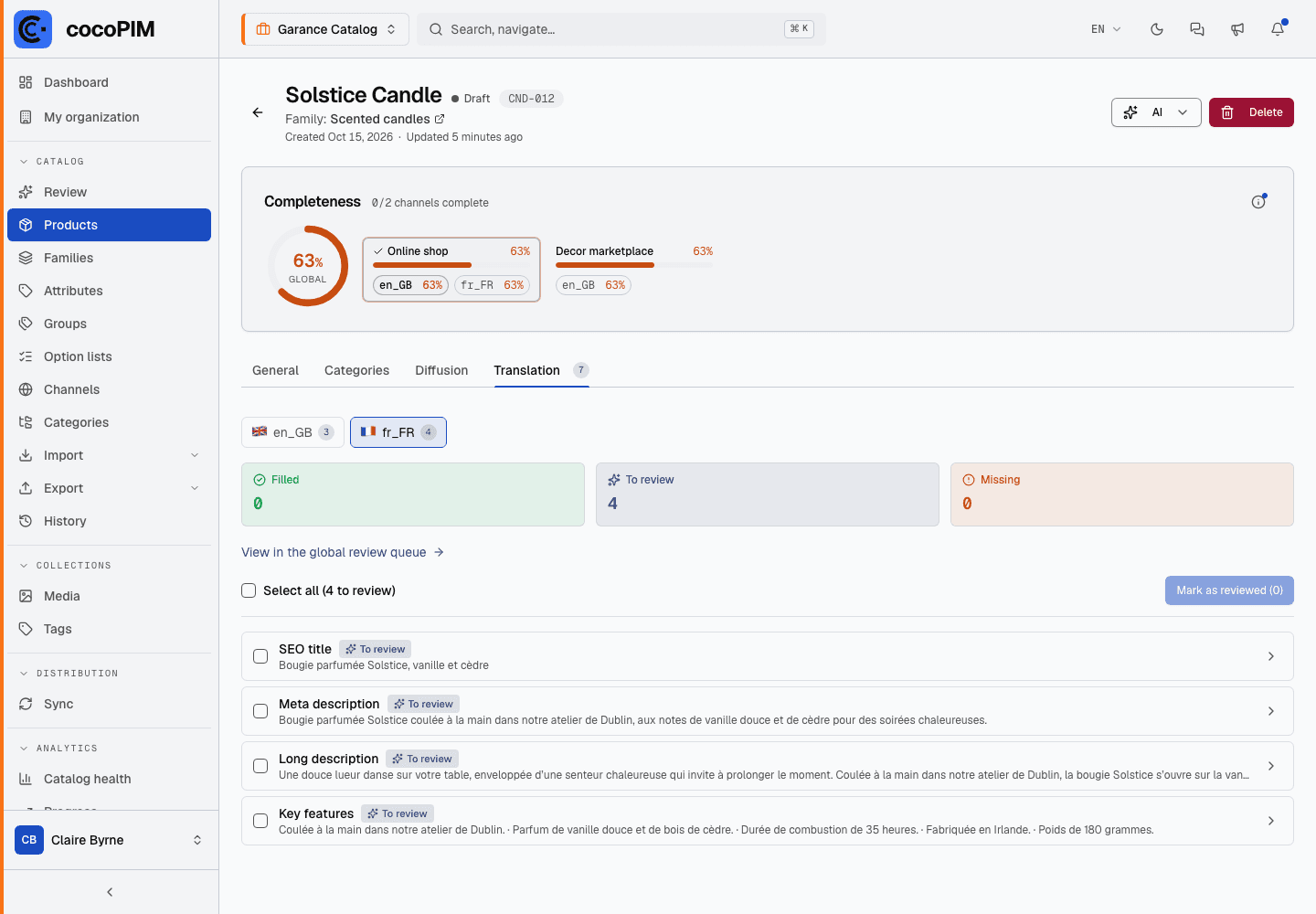Viewport: 1316px width, 914px height.
Task: Expand the SEO title row chevron
Action: pos(1271,656)
